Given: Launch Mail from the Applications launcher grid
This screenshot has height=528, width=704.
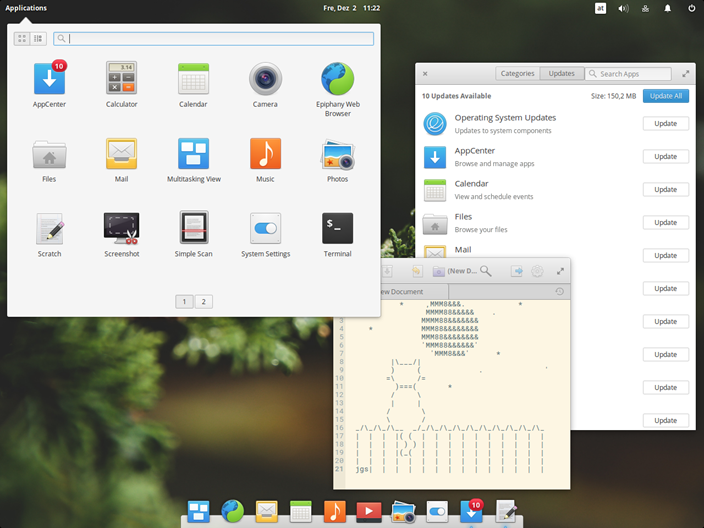Looking at the screenshot, I should pos(121,154).
